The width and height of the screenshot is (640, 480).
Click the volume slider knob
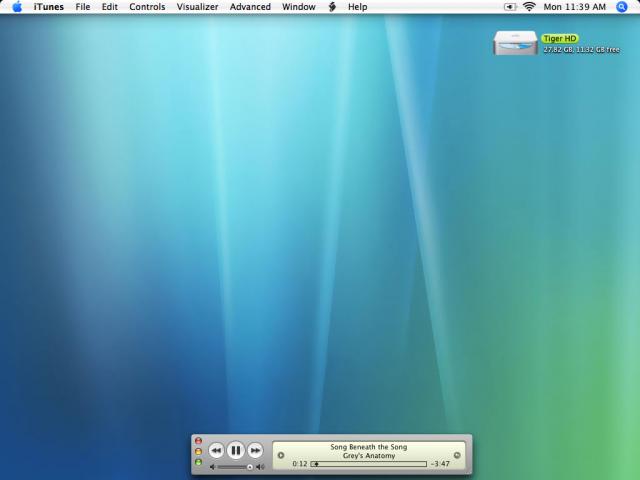[x=250, y=467]
